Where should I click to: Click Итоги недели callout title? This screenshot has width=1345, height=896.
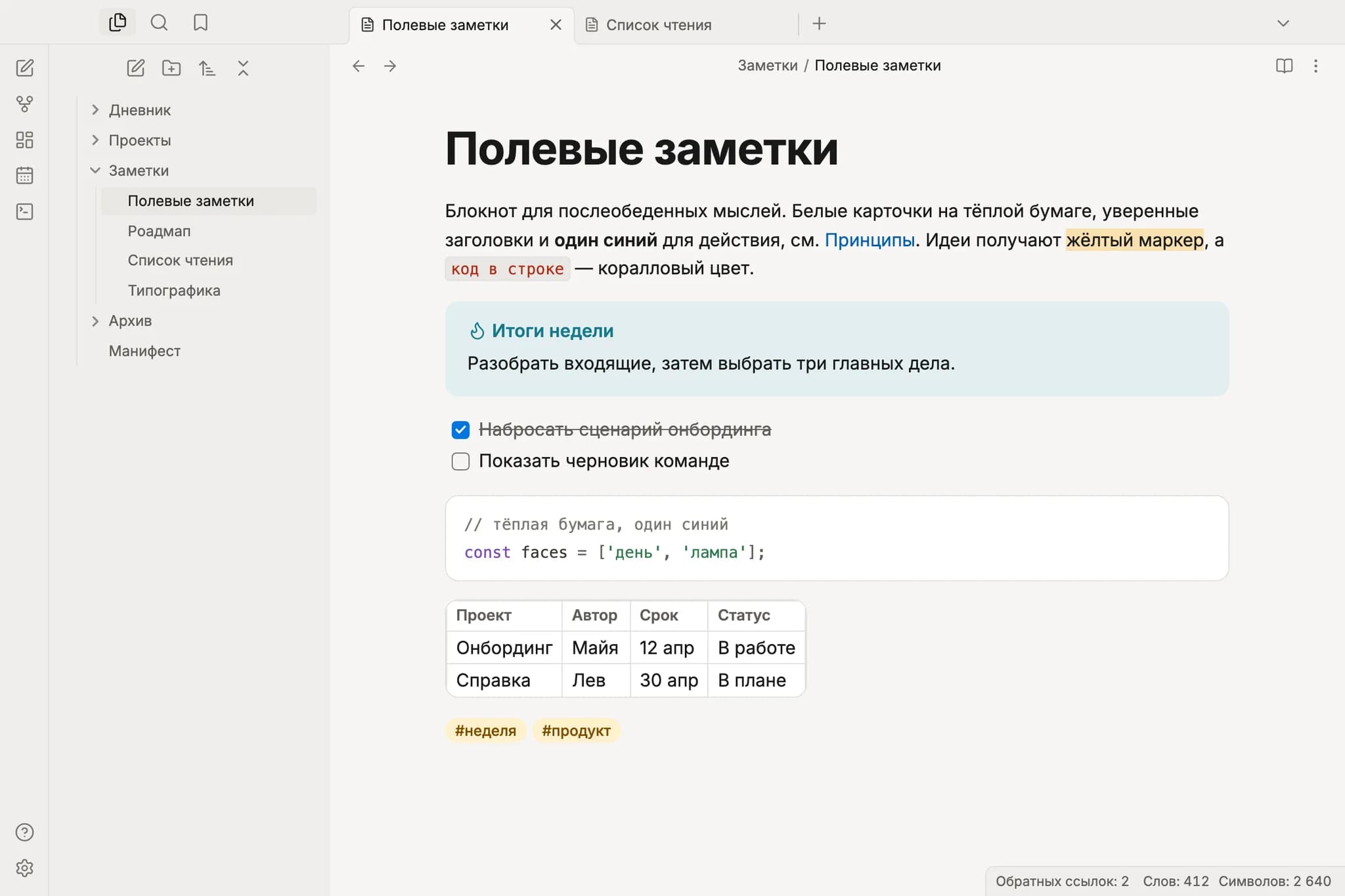(552, 331)
